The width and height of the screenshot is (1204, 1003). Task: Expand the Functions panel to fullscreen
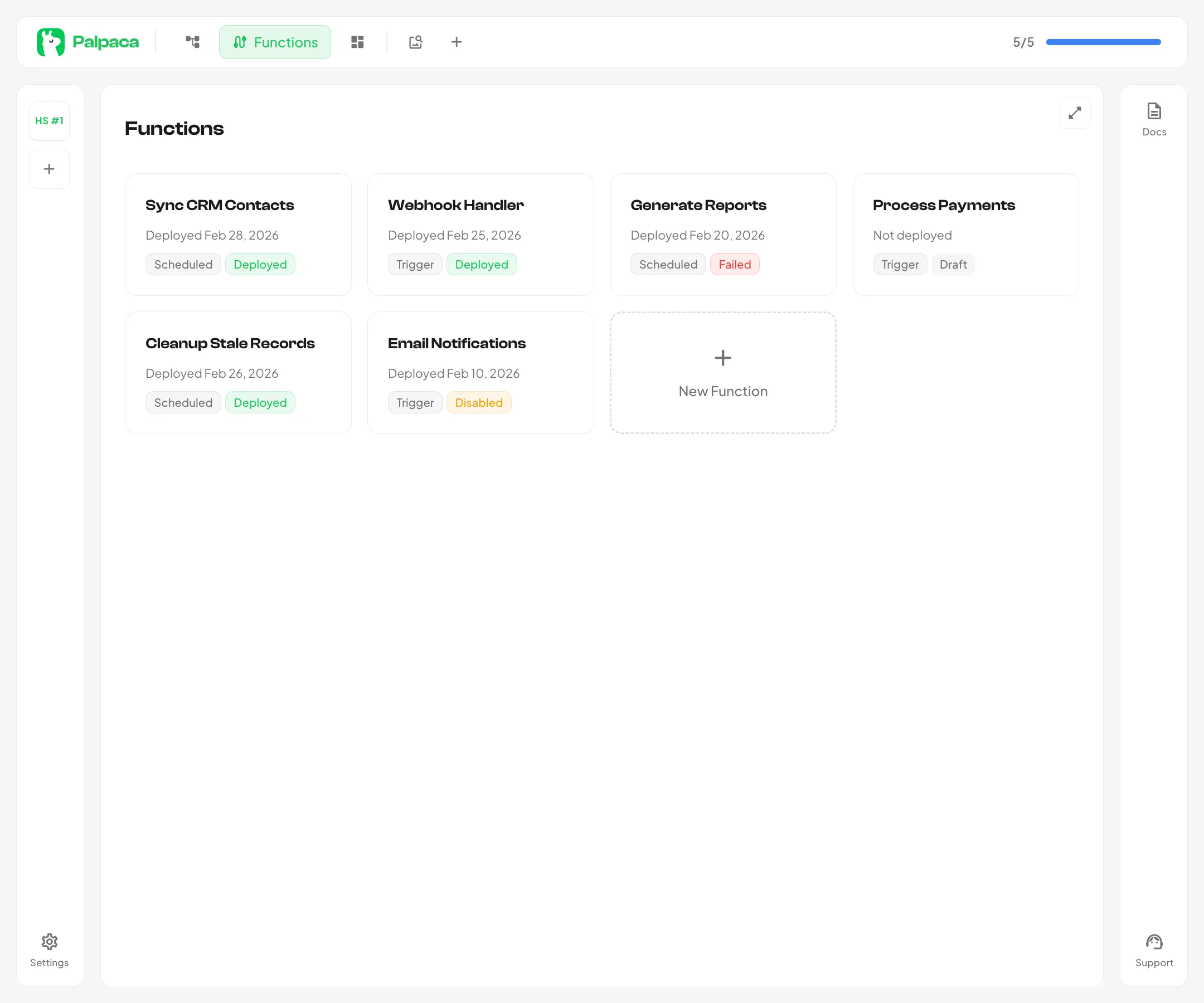tap(1075, 113)
